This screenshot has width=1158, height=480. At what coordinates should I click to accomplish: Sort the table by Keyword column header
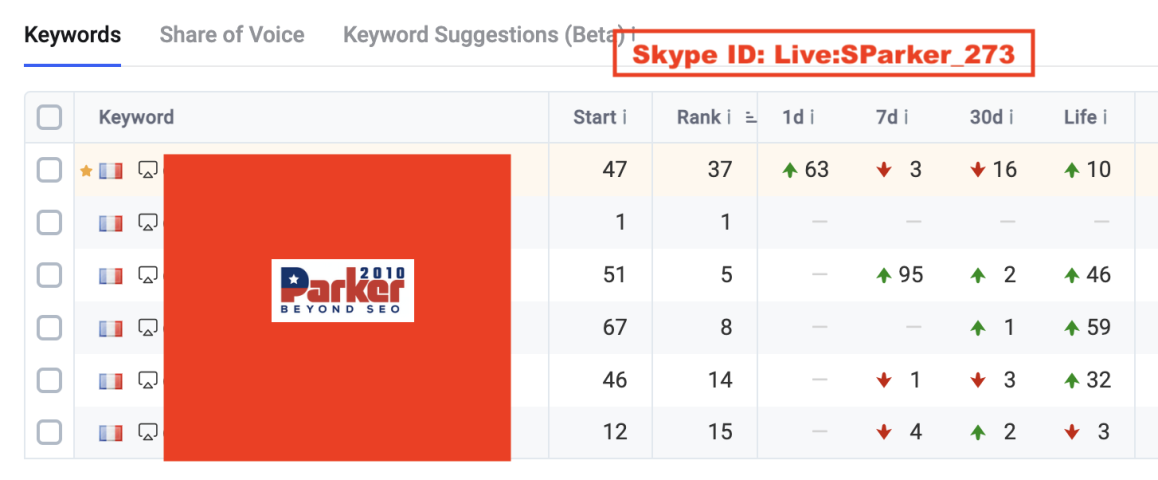point(137,117)
